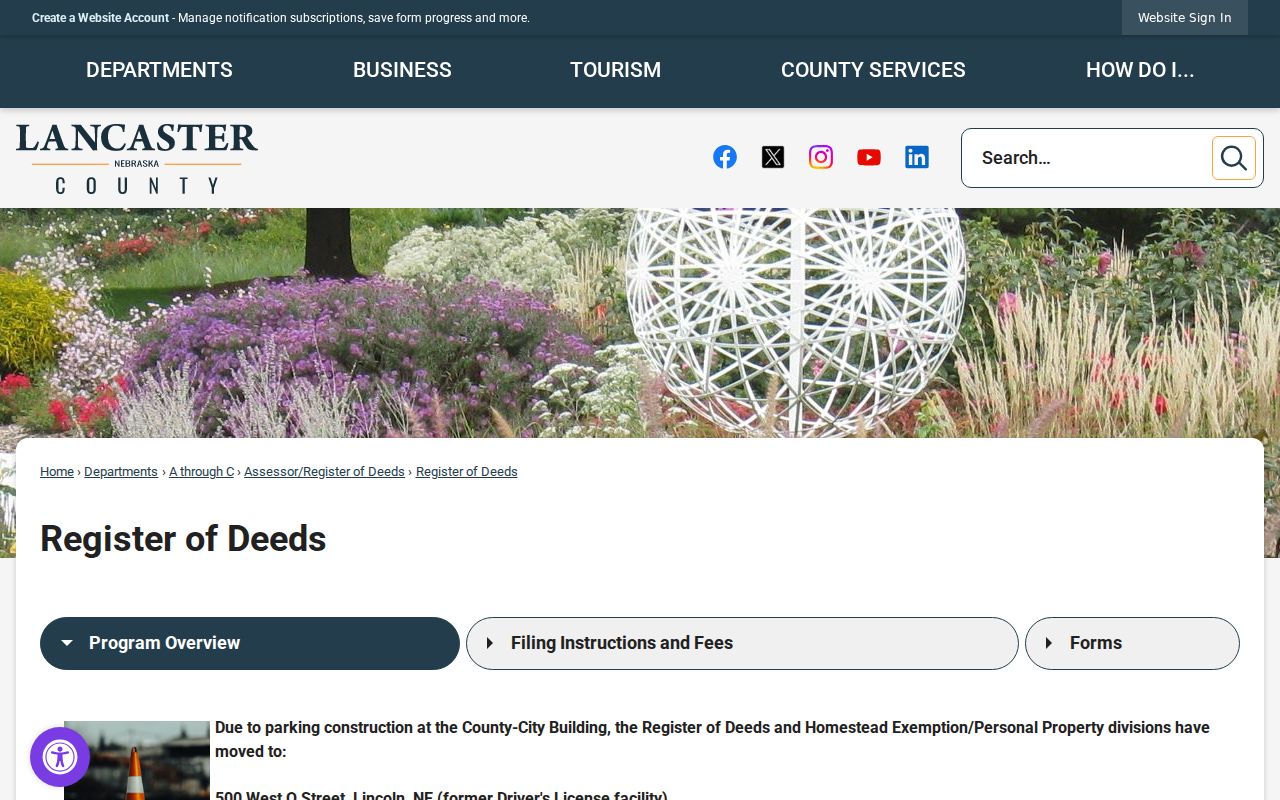Image resolution: width=1280 pixels, height=800 pixels.
Task: Open the Departments menu
Action: (159, 70)
